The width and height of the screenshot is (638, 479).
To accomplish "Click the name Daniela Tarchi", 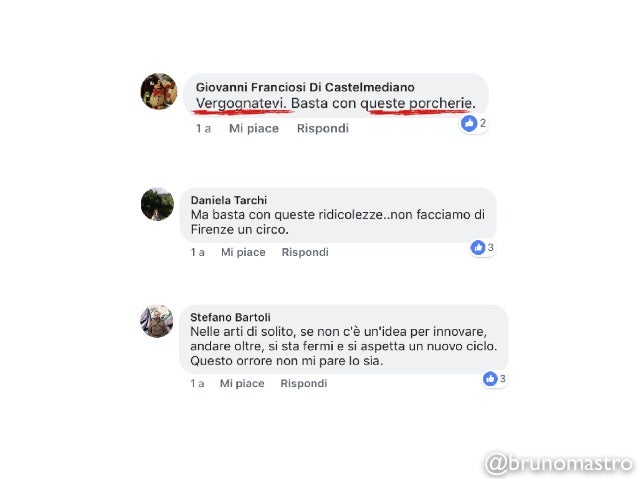I will coord(229,200).
